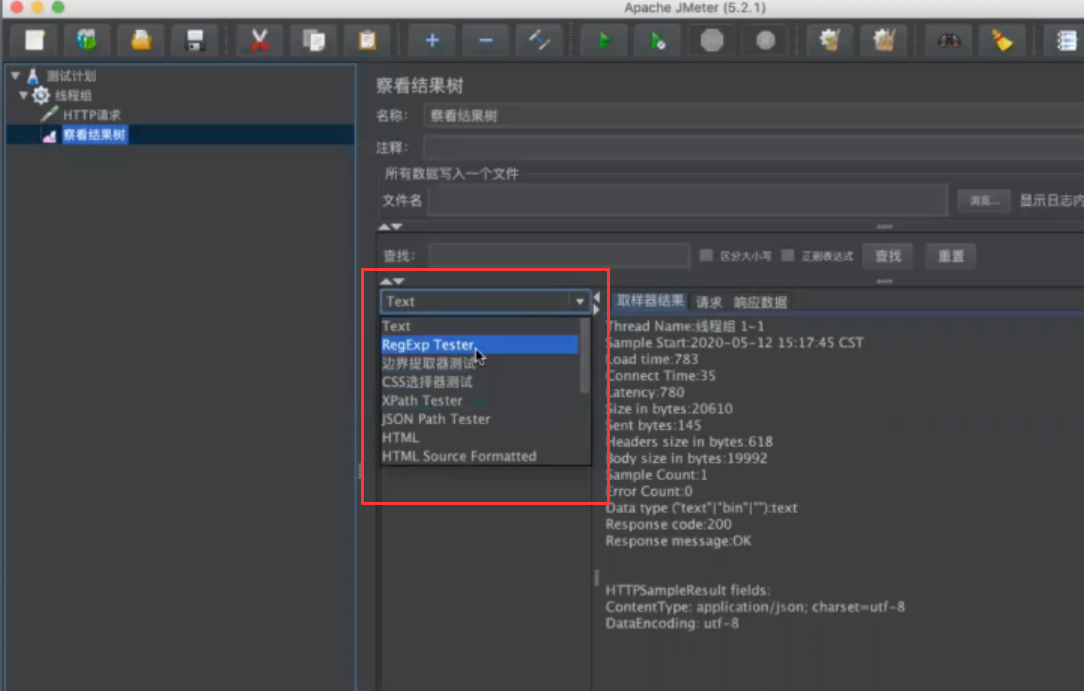Click the Open file folder icon

(x=141, y=40)
